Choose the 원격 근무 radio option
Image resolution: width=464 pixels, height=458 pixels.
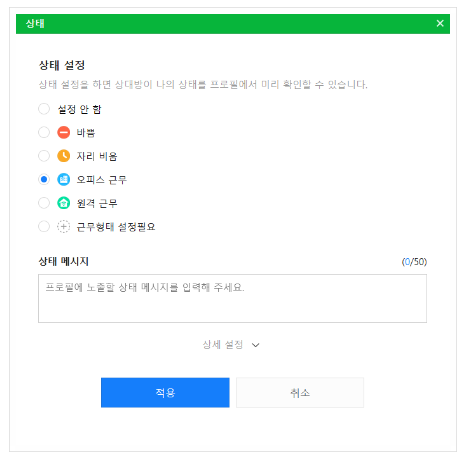[44, 203]
